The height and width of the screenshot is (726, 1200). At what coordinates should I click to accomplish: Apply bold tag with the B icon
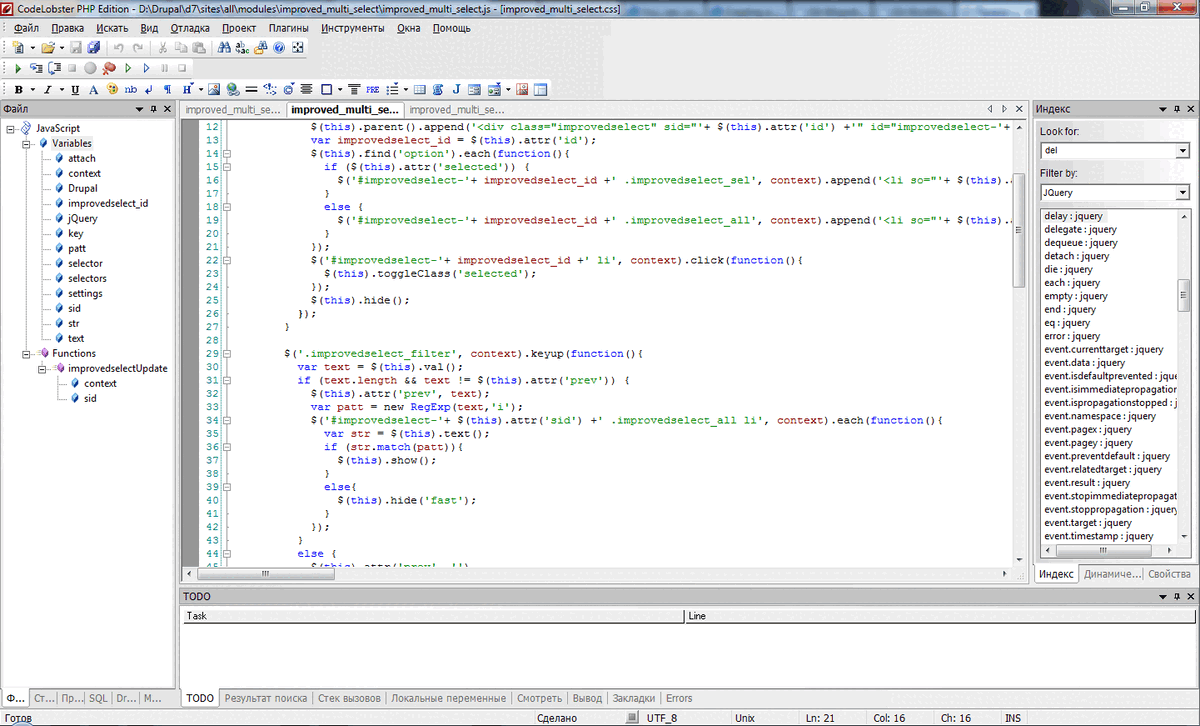[x=18, y=89]
